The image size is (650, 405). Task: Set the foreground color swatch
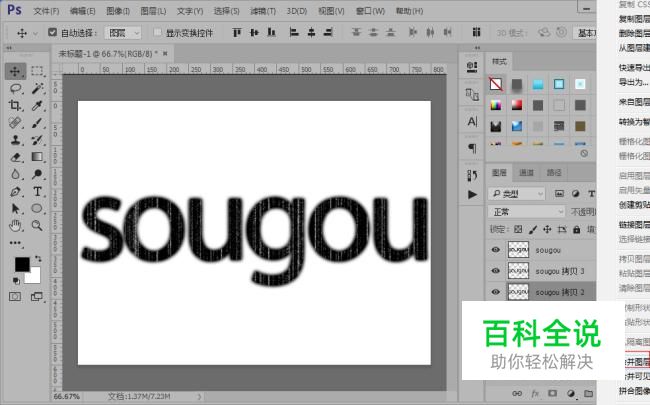tap(22, 264)
